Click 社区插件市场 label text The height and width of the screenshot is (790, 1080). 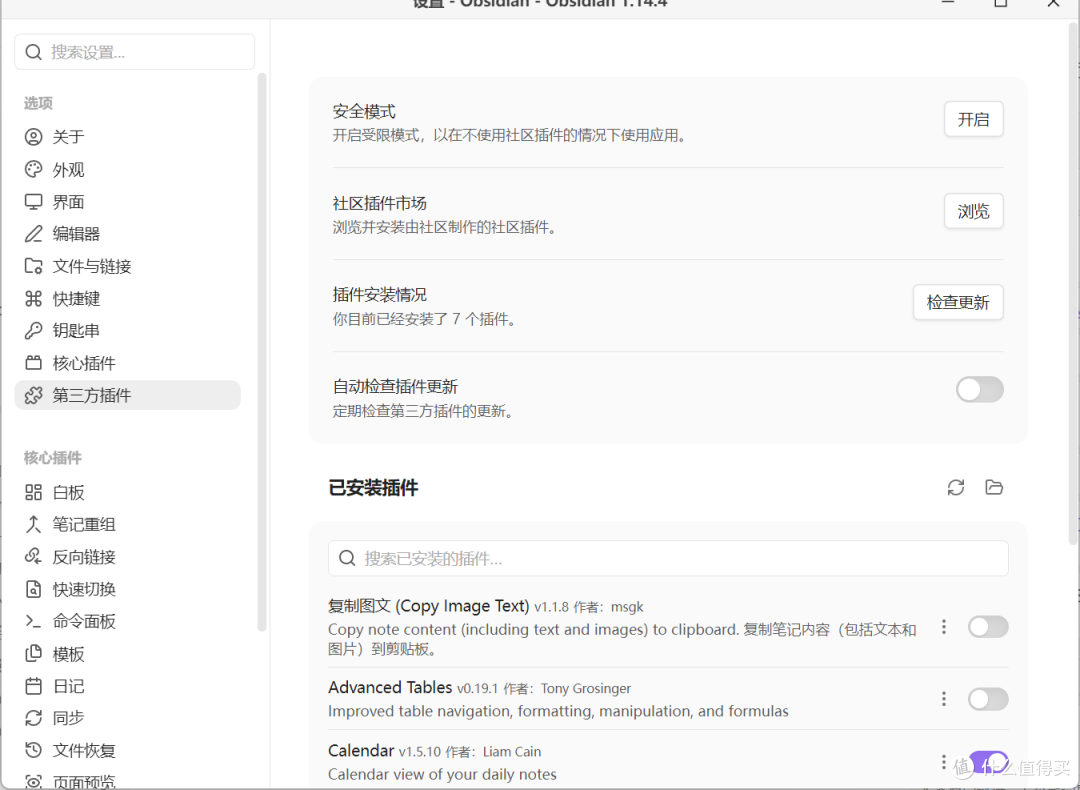point(380,203)
